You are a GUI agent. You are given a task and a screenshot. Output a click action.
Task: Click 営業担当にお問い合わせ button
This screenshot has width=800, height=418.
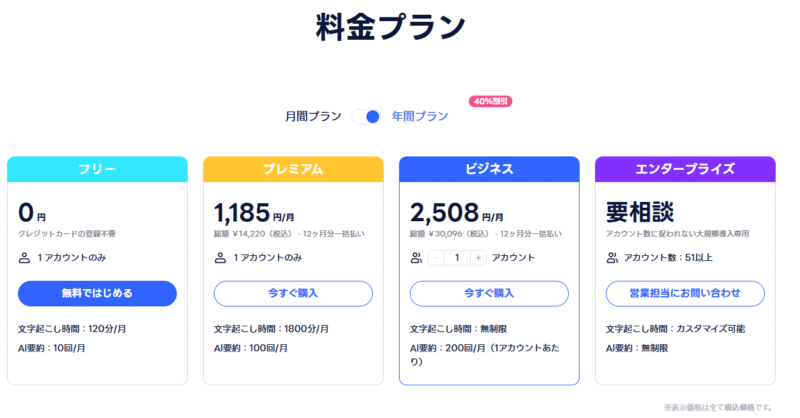[x=685, y=293]
